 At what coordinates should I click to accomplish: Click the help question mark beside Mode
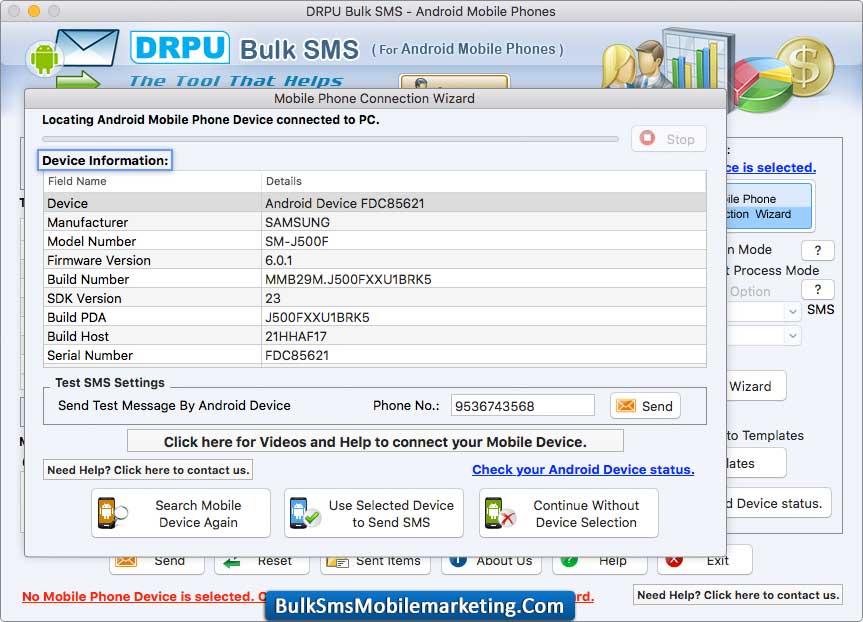coord(817,250)
